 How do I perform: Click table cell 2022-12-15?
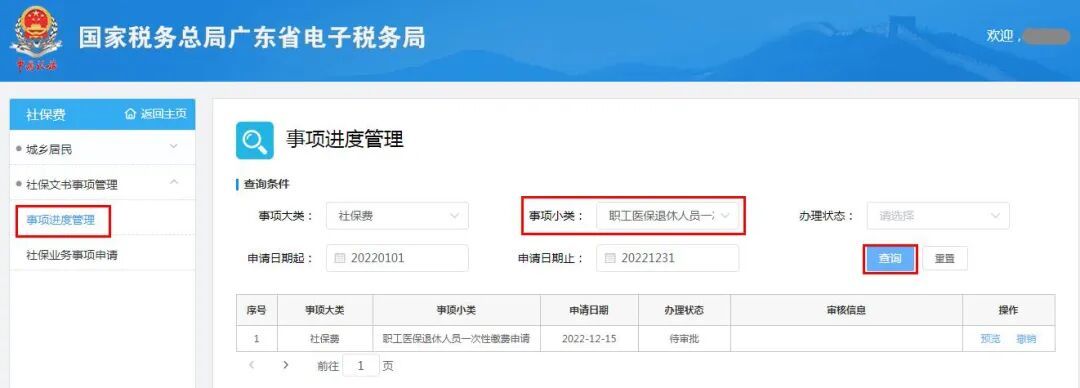click(589, 338)
